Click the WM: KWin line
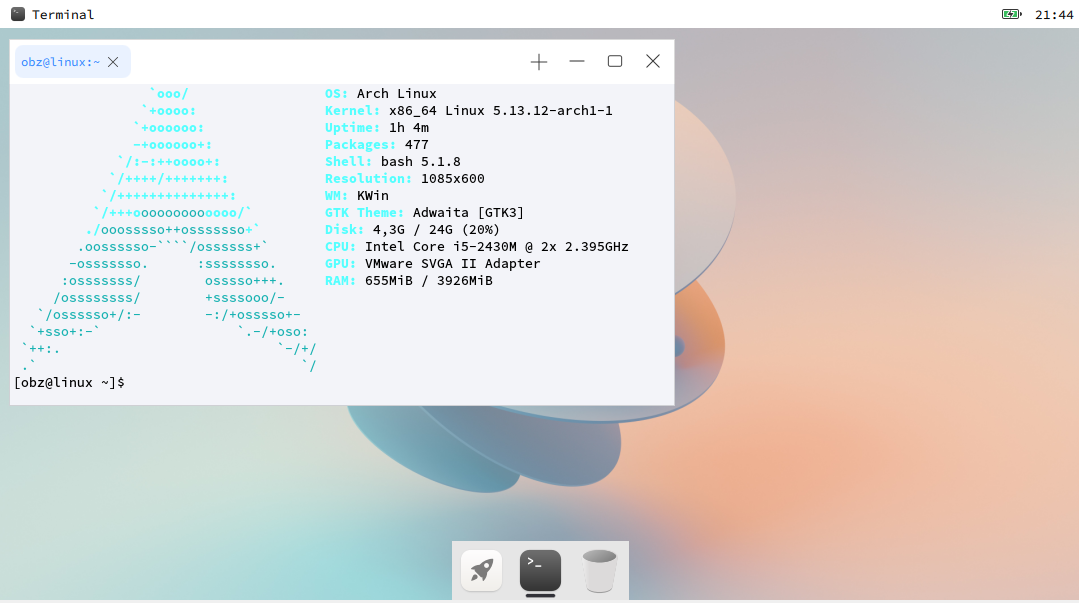 (x=356, y=195)
